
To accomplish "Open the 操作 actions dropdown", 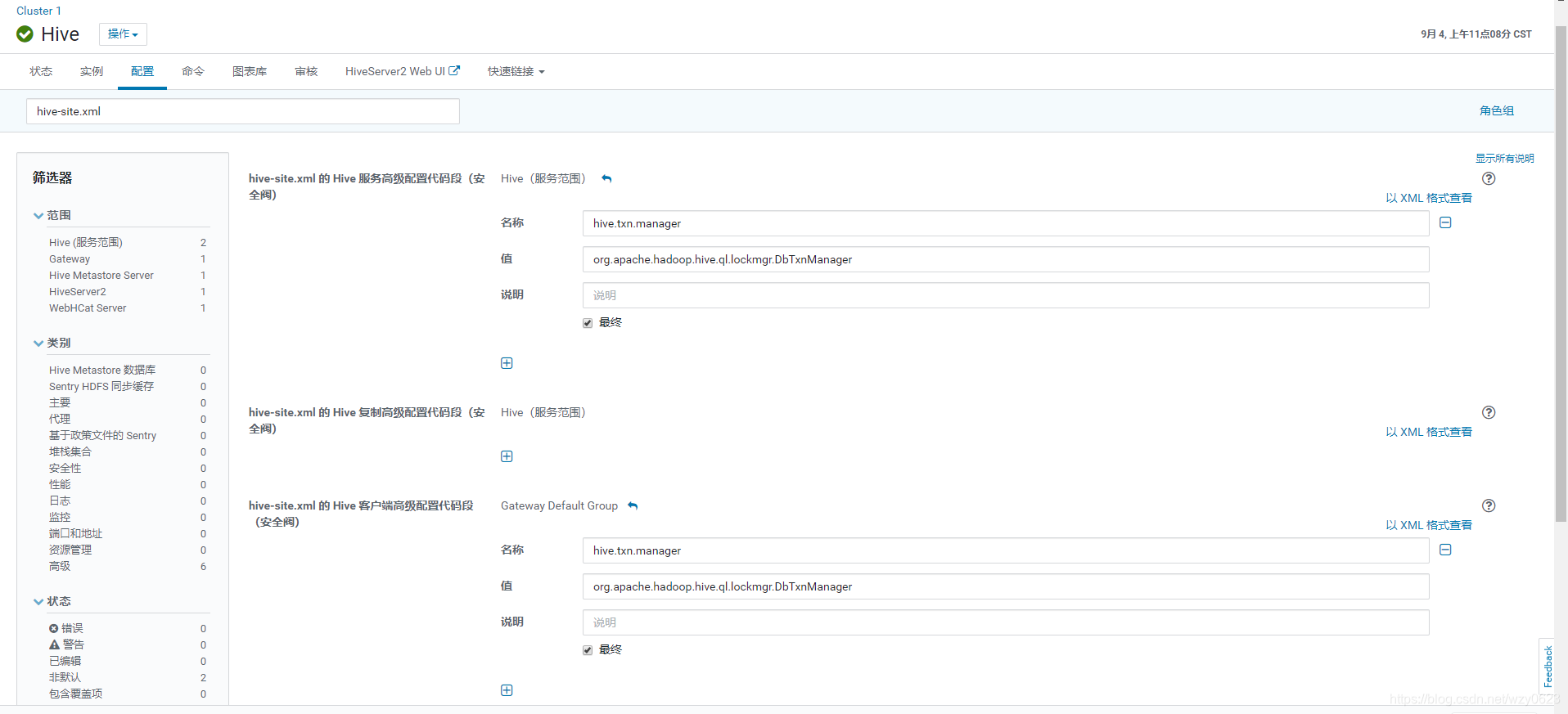I will point(123,34).
